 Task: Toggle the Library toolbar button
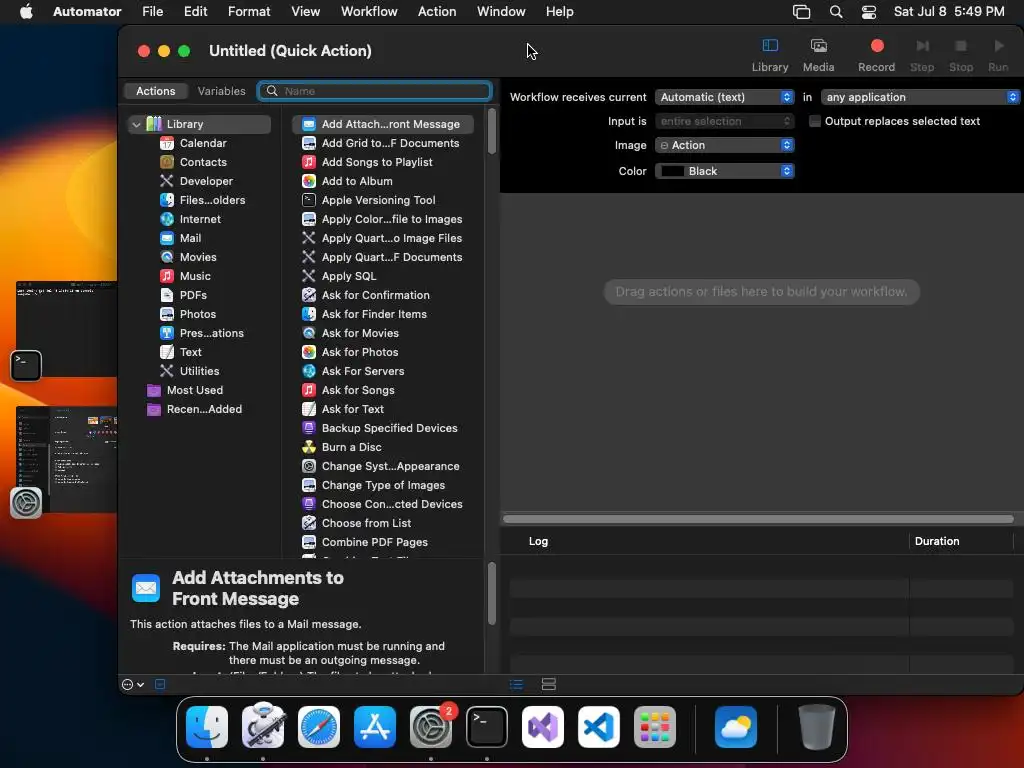770,55
